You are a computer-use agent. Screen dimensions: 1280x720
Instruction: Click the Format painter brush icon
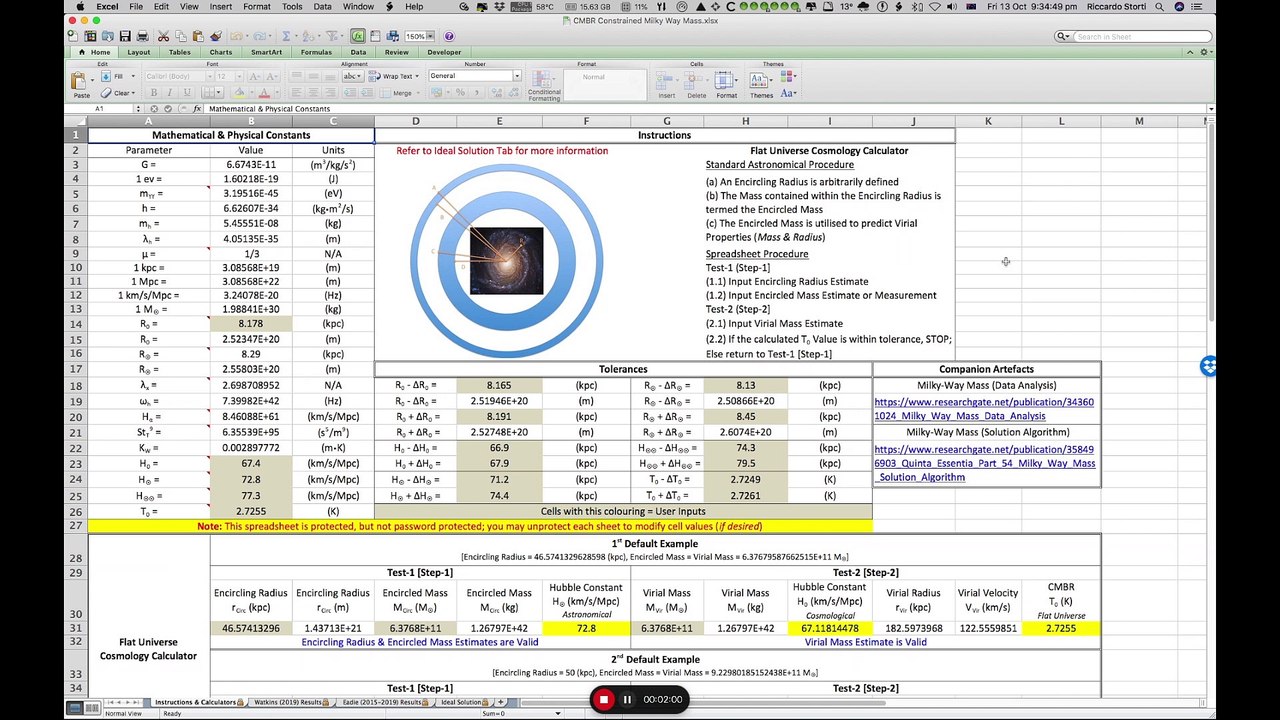click(x=216, y=36)
